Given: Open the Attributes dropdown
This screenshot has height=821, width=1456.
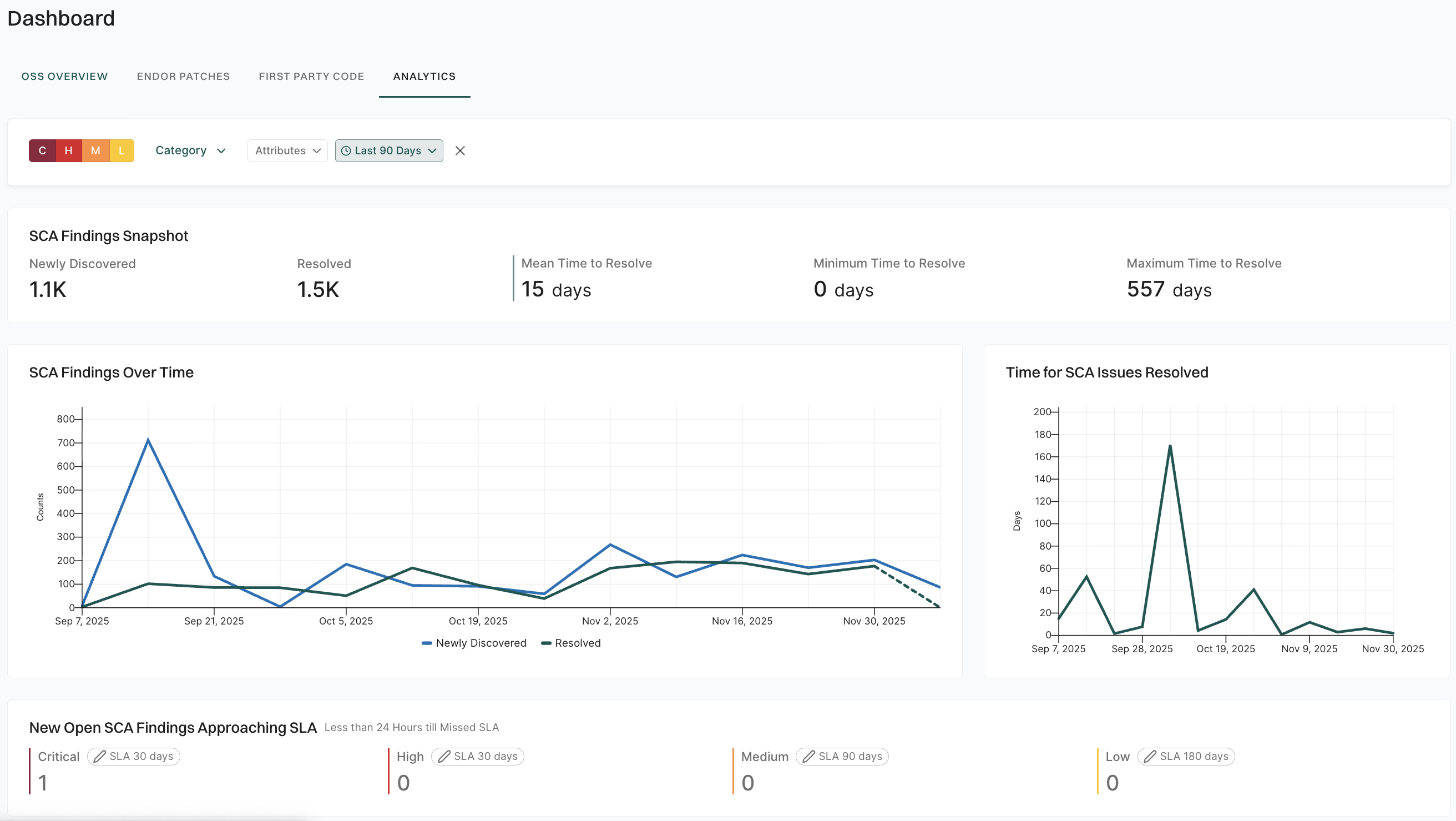Looking at the screenshot, I should pyautogui.click(x=286, y=150).
